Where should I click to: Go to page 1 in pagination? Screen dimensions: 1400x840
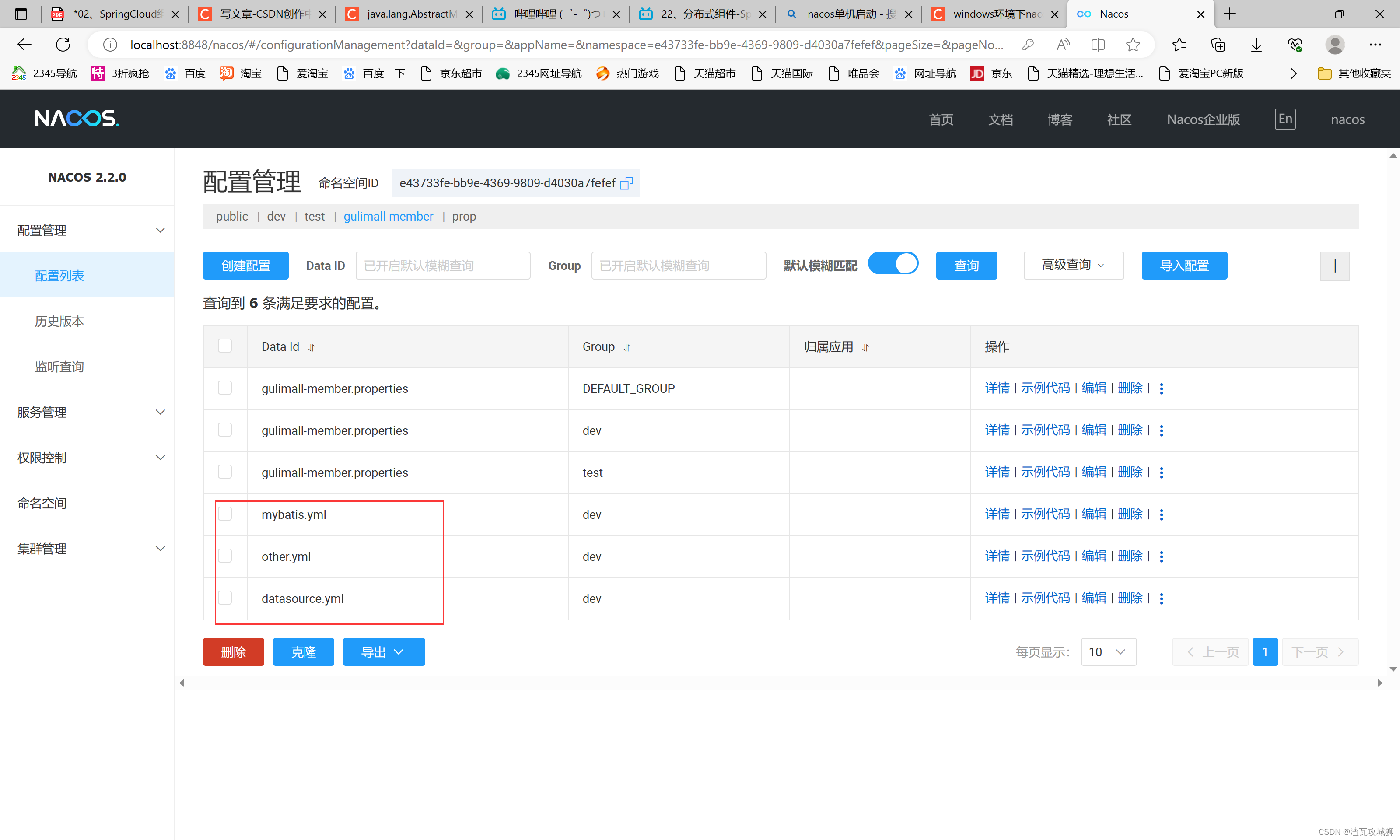(1265, 652)
